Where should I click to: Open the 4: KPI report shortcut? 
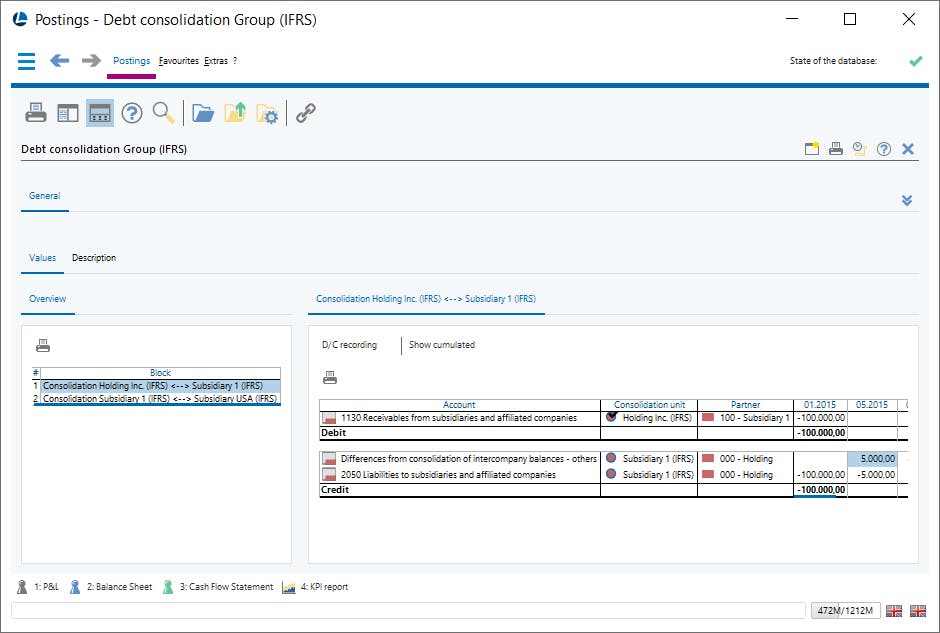point(321,587)
